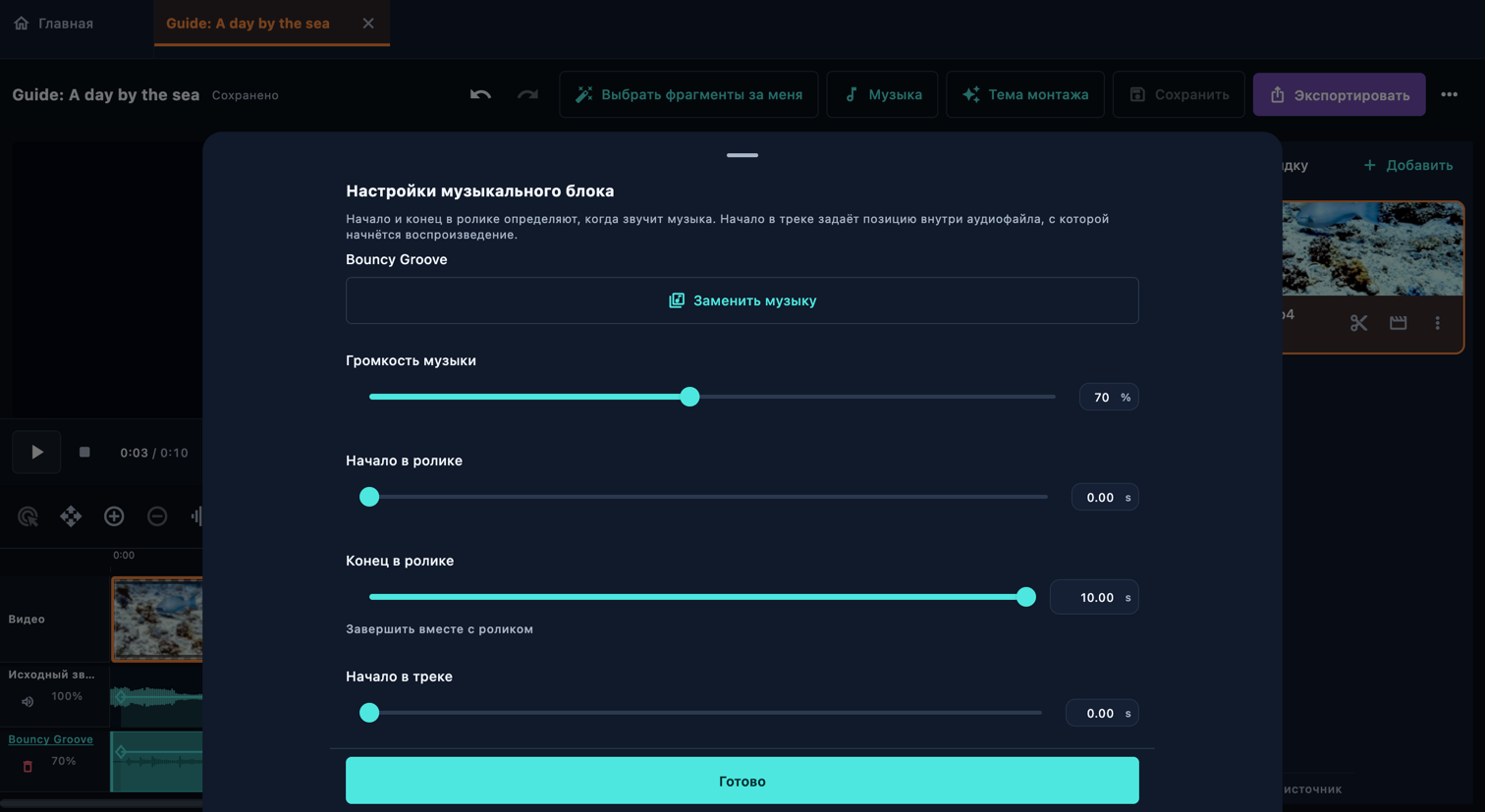
Task: Click the modal drag handle bar
Action: (742, 155)
